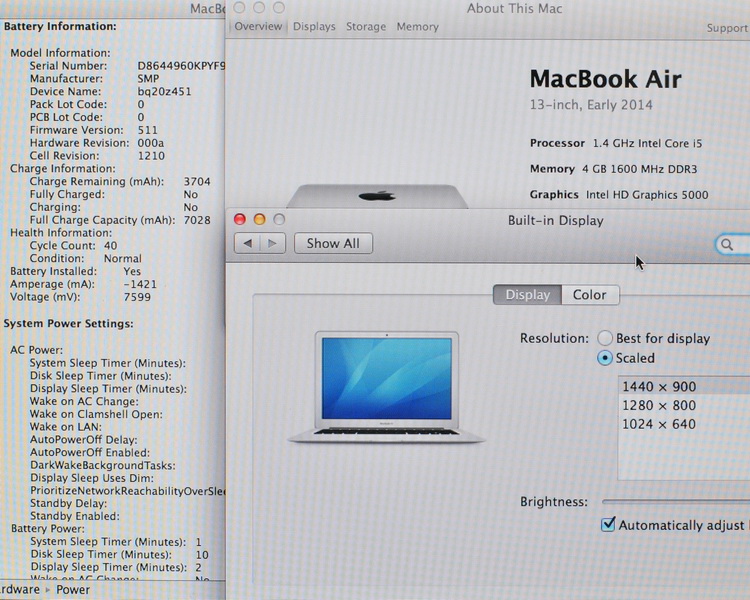Click the back arrow in Built-in Display toolbar
This screenshot has height=600, width=750.
pos(247,244)
